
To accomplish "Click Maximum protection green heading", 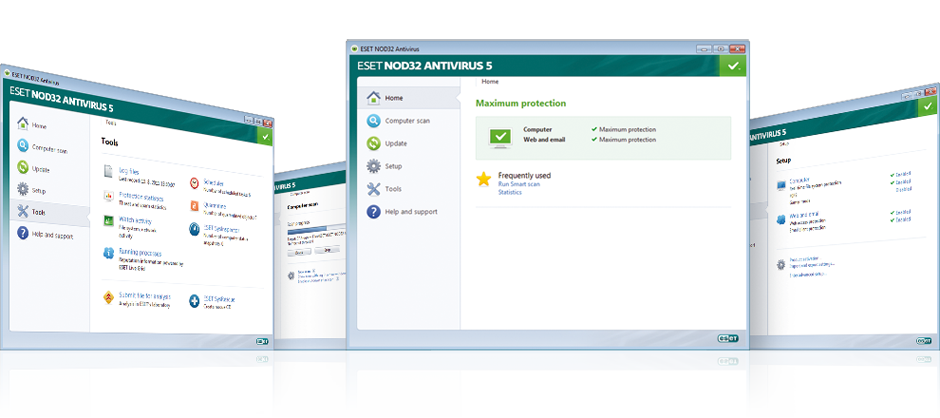I will (x=520, y=103).
